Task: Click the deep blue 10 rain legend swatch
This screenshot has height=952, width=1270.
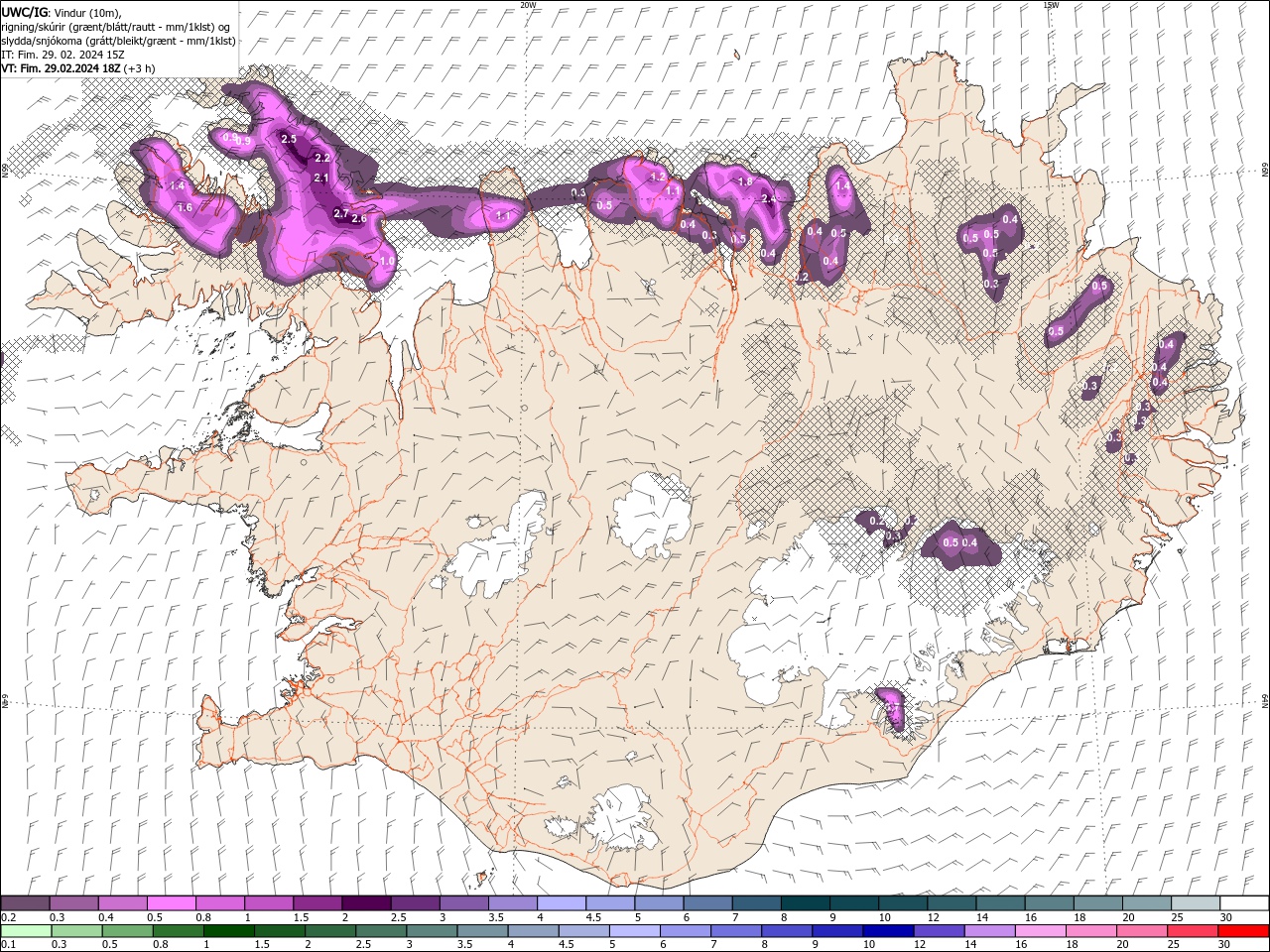Action: [888, 931]
